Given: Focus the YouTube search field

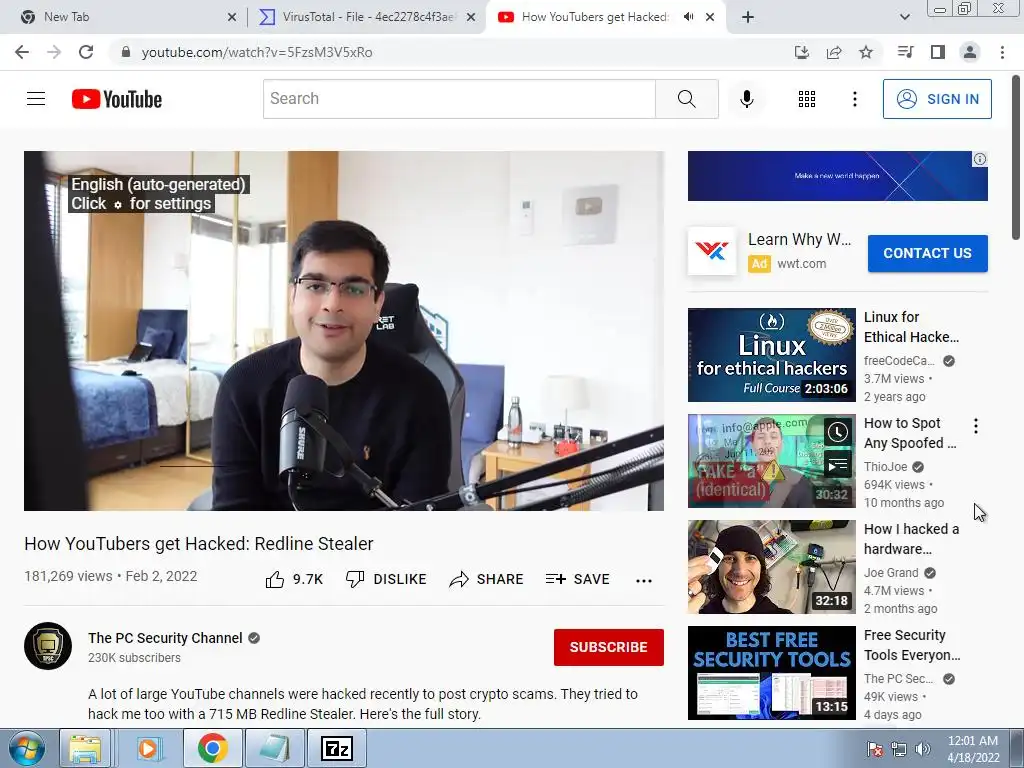Looking at the screenshot, I should click(x=459, y=99).
